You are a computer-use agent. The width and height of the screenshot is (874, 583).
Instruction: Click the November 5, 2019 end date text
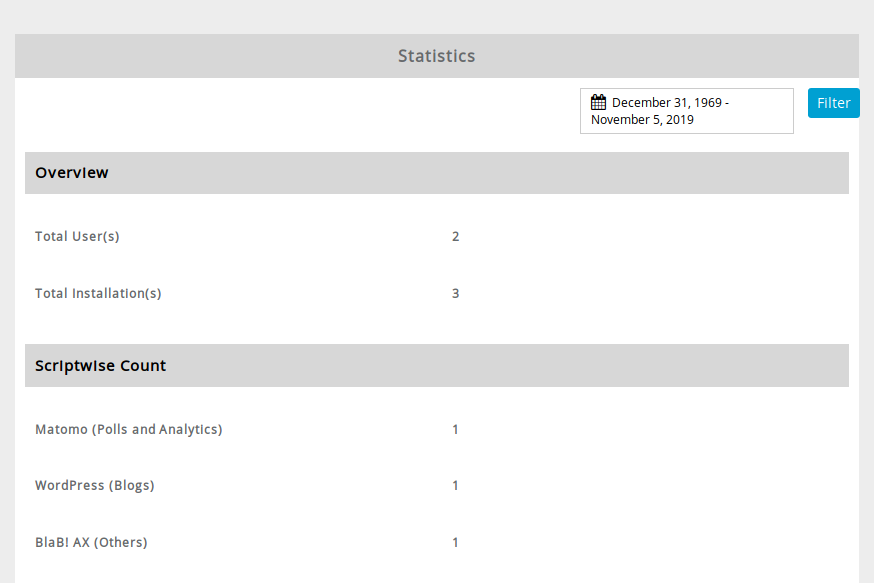coord(642,120)
